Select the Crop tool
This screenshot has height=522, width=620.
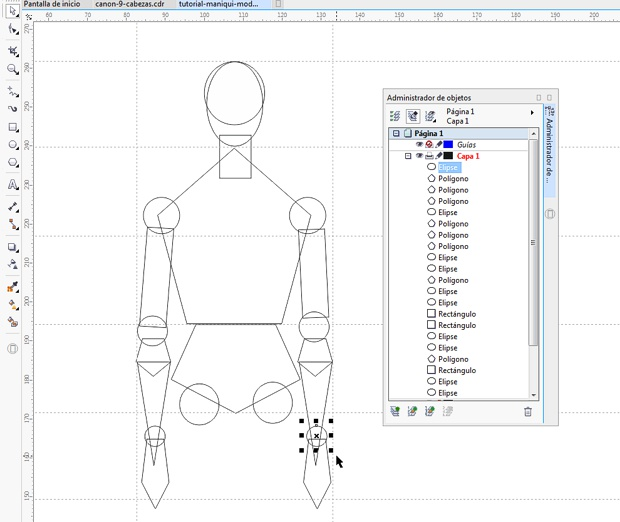click(13, 51)
